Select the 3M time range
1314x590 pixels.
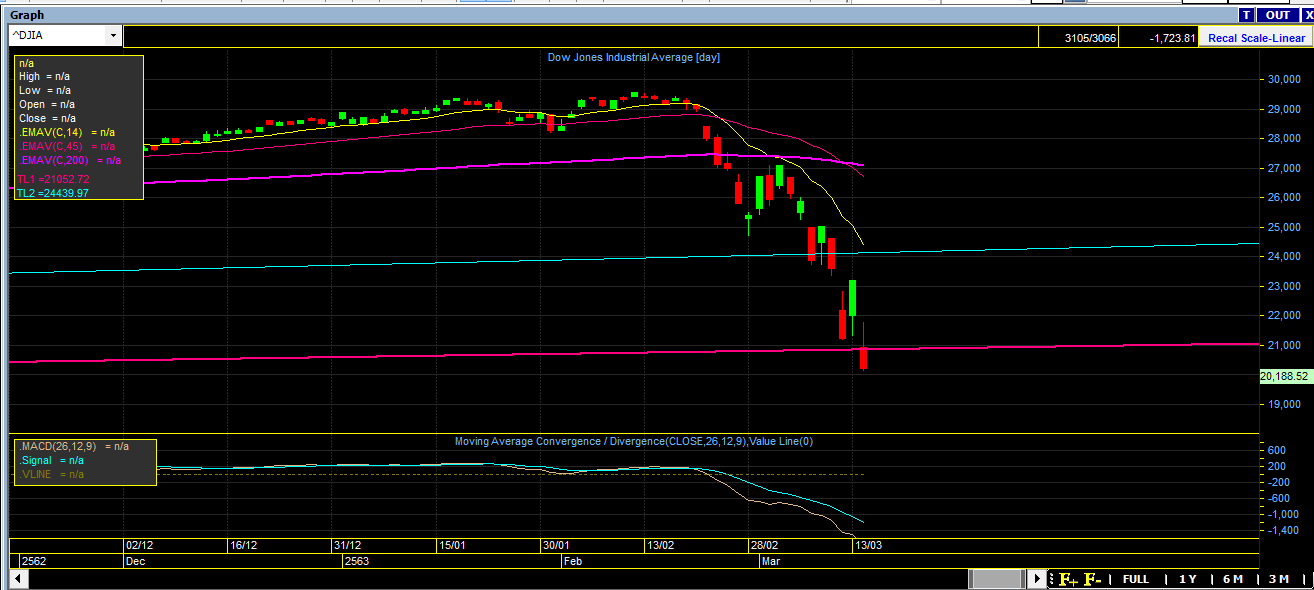coord(1278,579)
